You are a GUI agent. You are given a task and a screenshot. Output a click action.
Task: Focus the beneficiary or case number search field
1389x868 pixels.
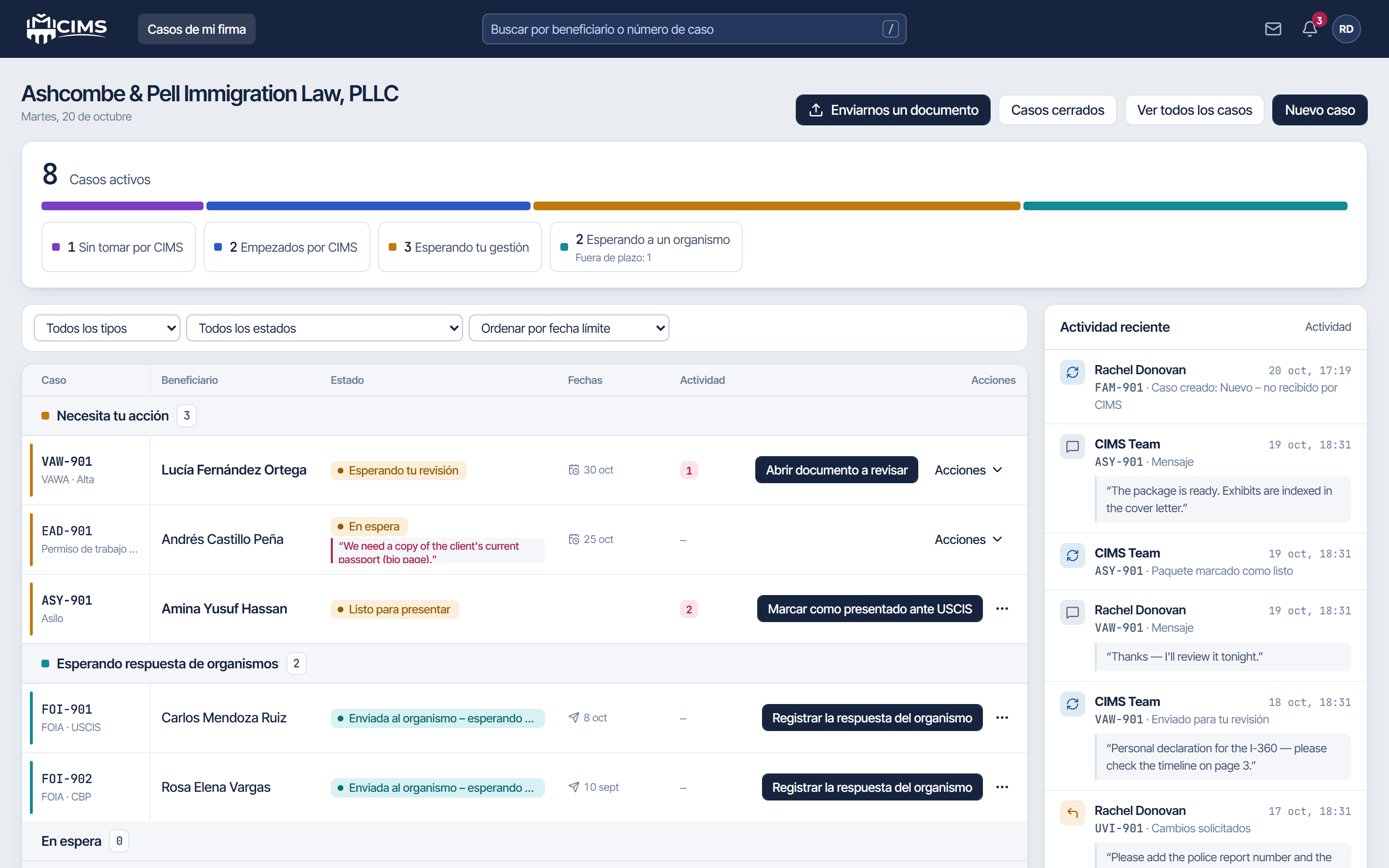pos(694,29)
